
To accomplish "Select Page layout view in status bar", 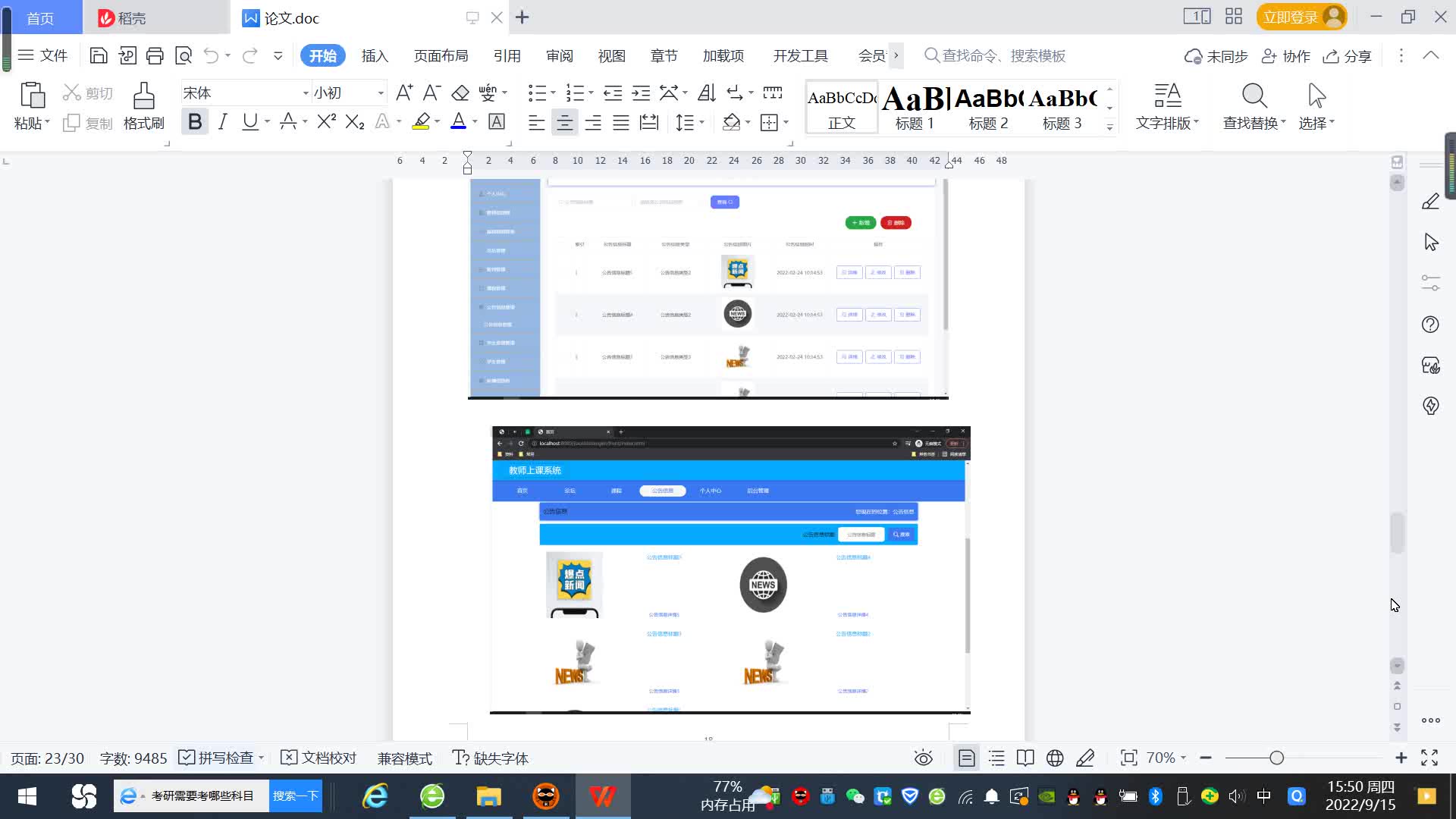I will 967,758.
